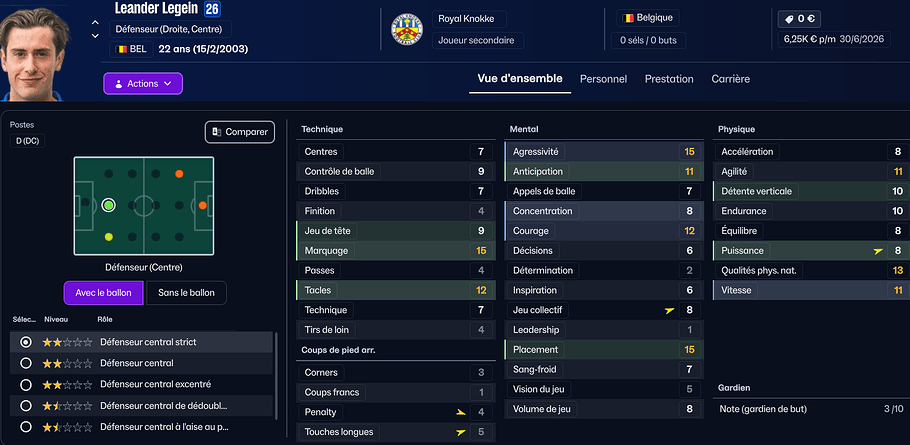Click the roles list scrollbar
This screenshot has height=445, width=910.
click(x=277, y=380)
